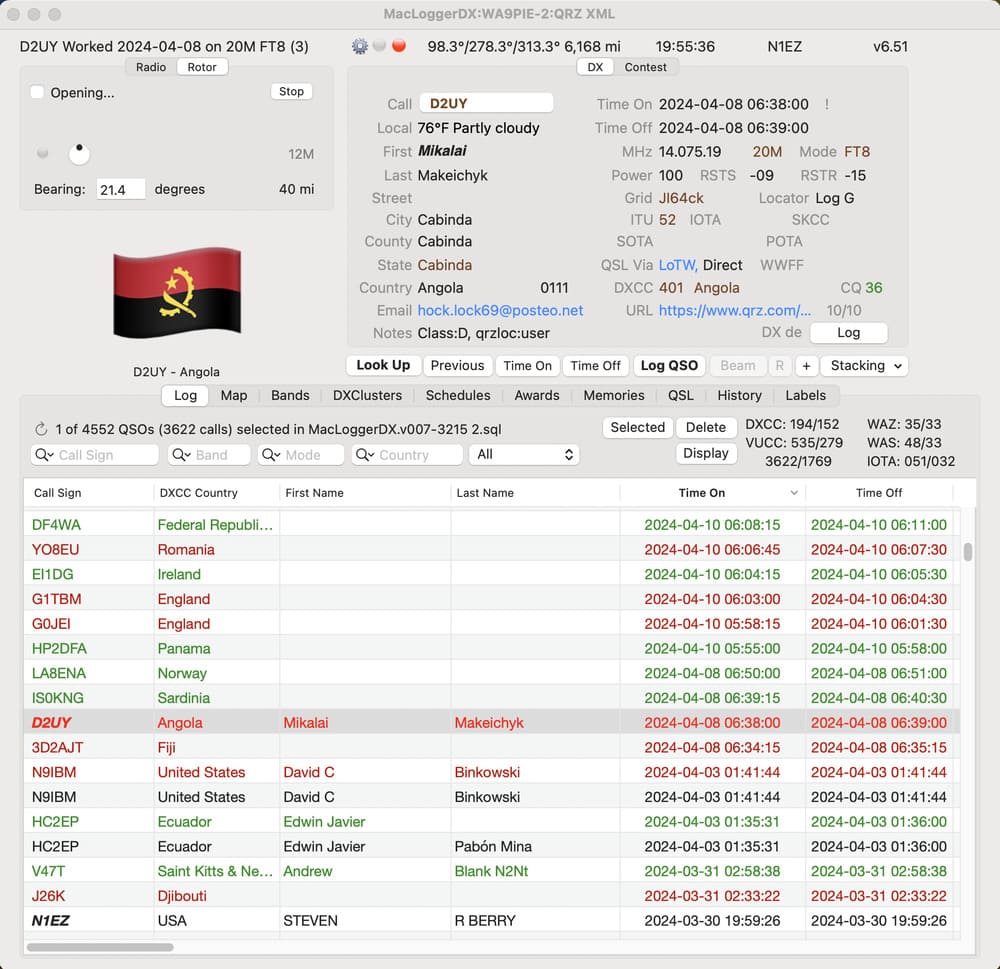
Task: Open the gear settings icon
Action: coord(360,46)
